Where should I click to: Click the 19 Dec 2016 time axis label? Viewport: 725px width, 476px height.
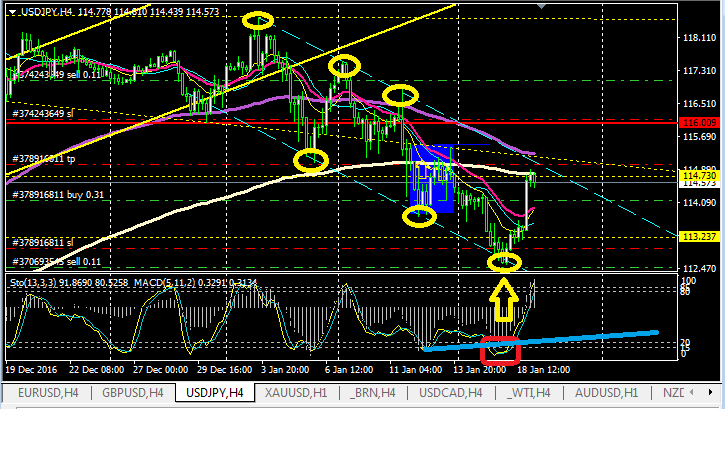coord(31,370)
